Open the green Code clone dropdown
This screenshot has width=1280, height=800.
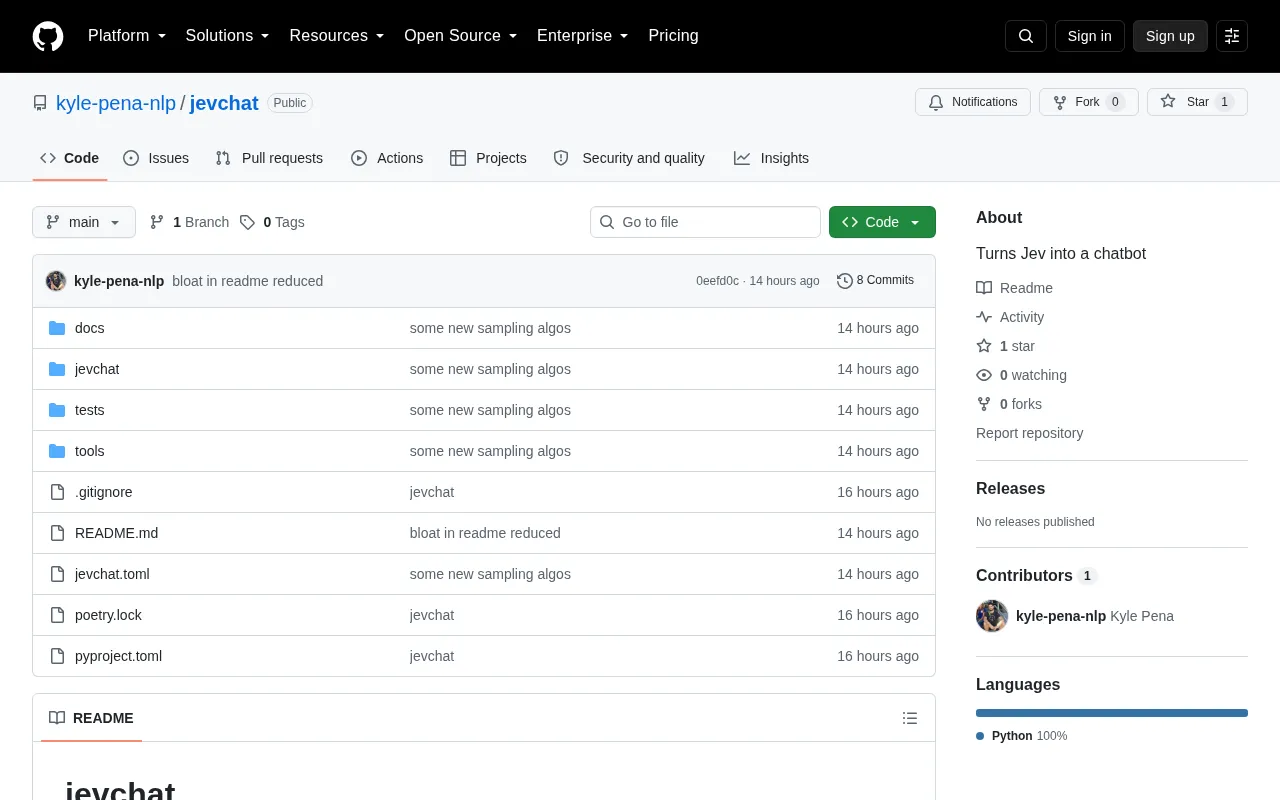tap(882, 222)
